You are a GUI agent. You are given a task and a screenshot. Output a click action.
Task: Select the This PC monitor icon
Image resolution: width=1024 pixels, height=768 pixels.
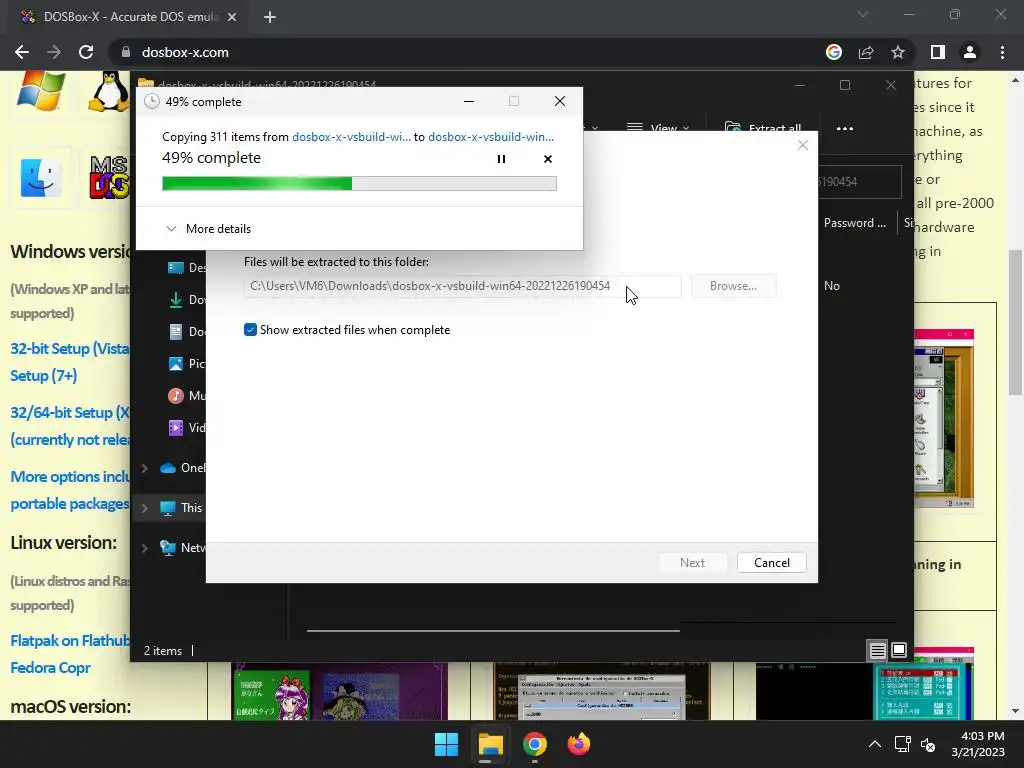(168, 508)
